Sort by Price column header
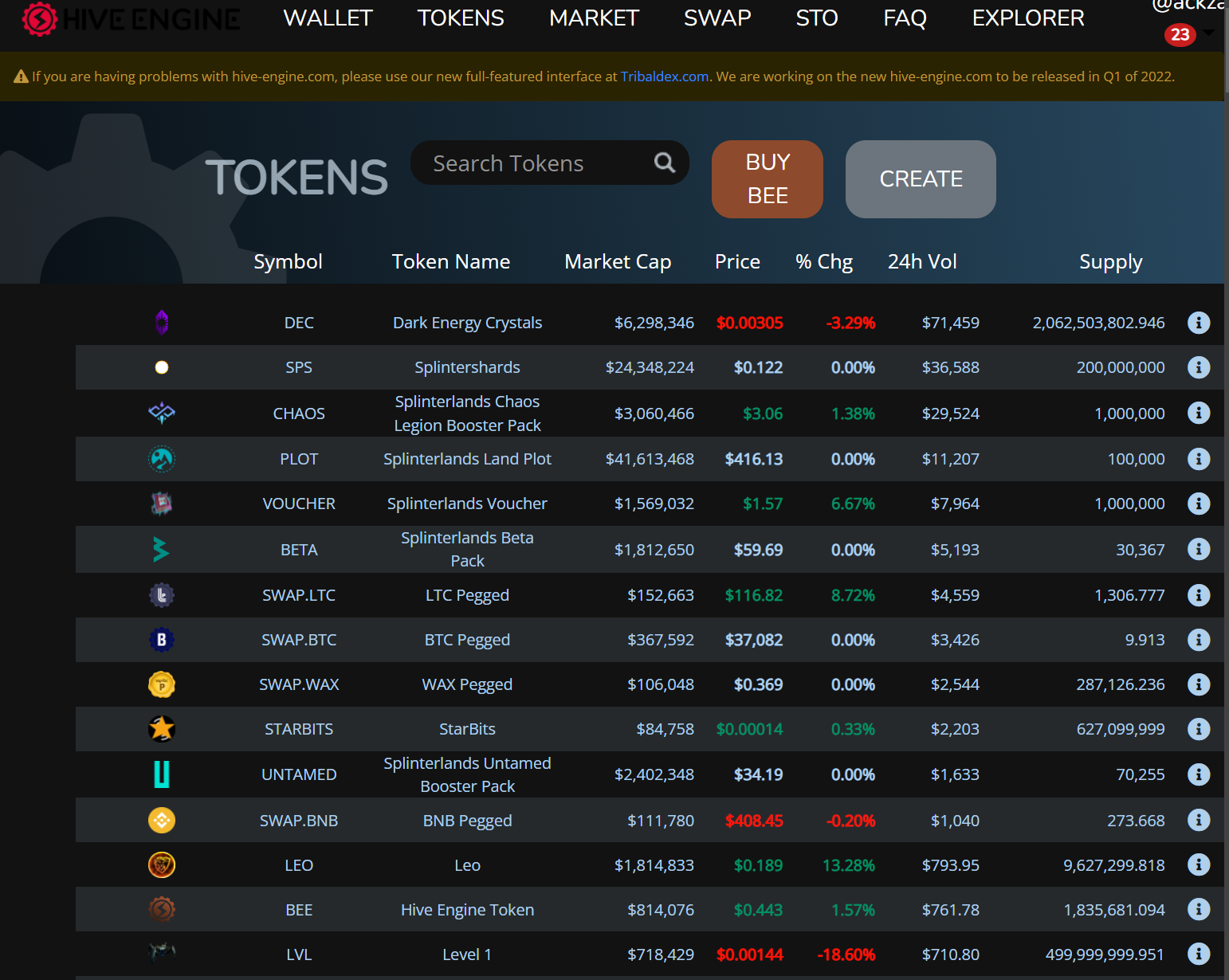Screen dimensions: 1229x980 tap(737, 261)
